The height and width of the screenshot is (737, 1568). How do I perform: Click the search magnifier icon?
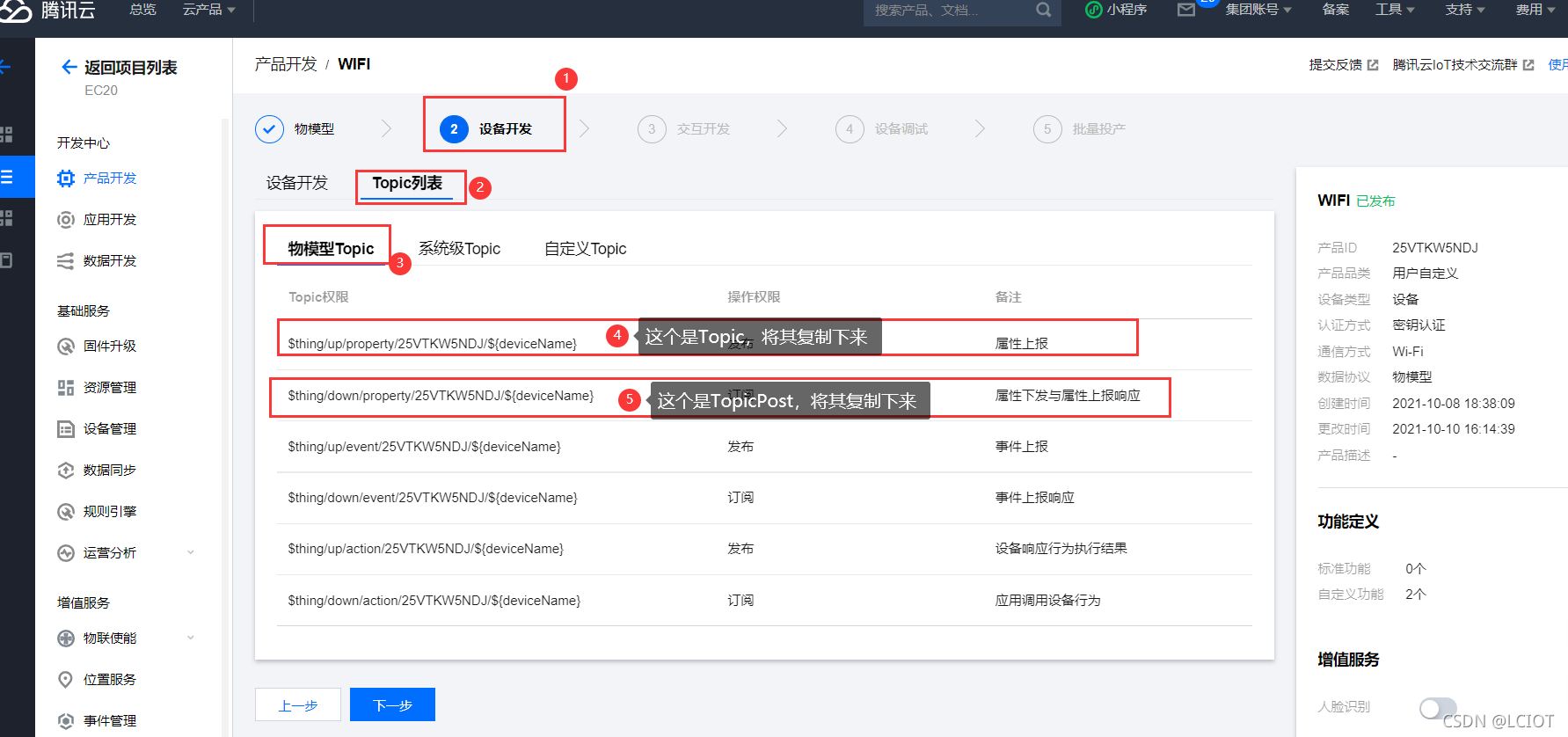(1043, 10)
